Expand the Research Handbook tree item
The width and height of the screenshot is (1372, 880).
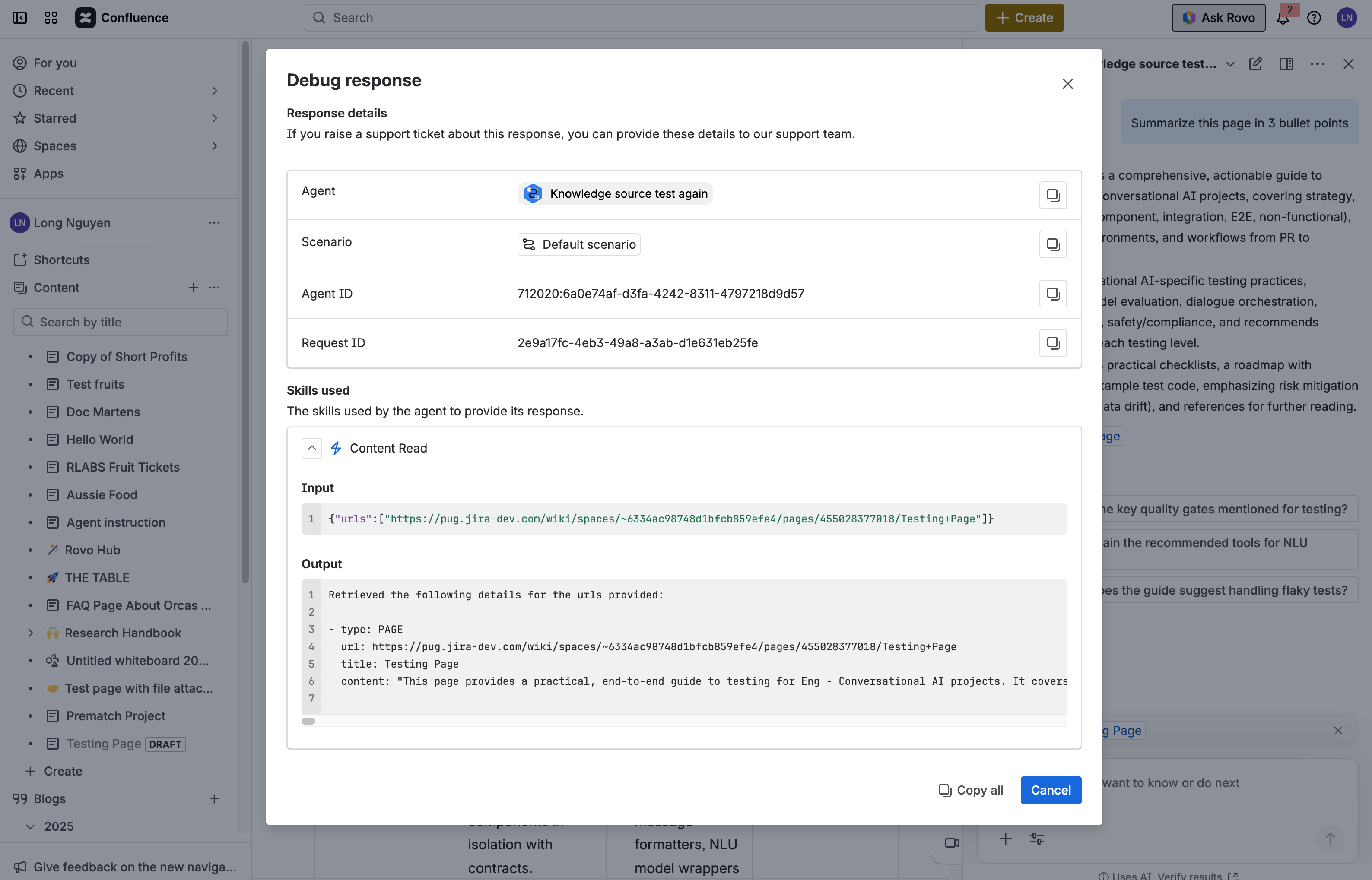pos(30,633)
